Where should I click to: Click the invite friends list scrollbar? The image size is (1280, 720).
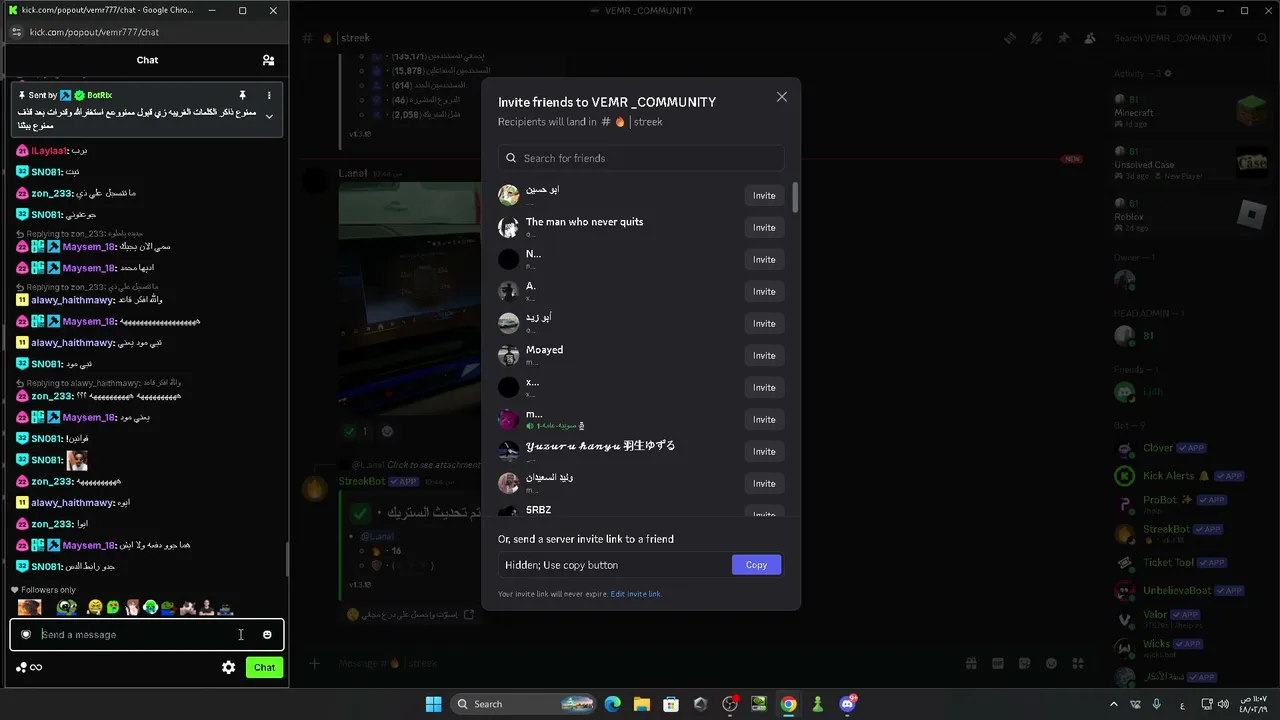[x=795, y=197]
